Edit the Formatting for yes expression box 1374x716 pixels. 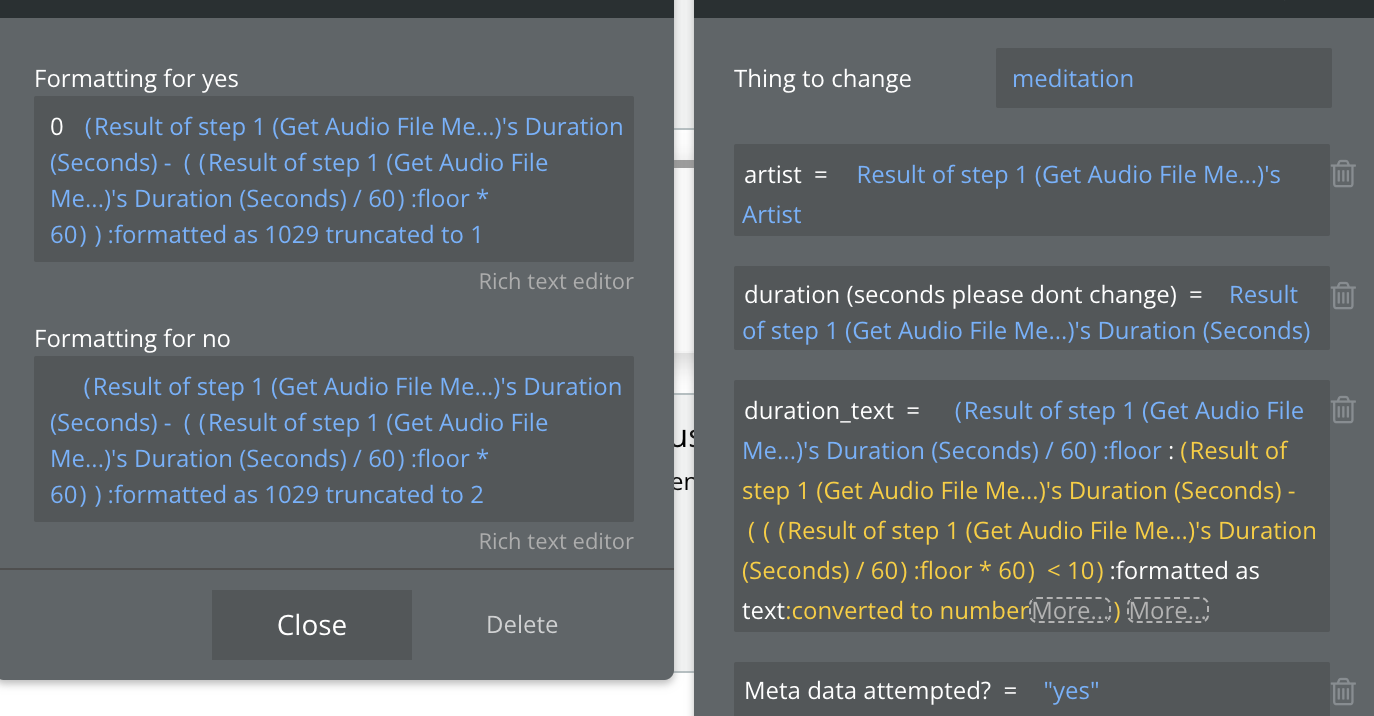333,180
